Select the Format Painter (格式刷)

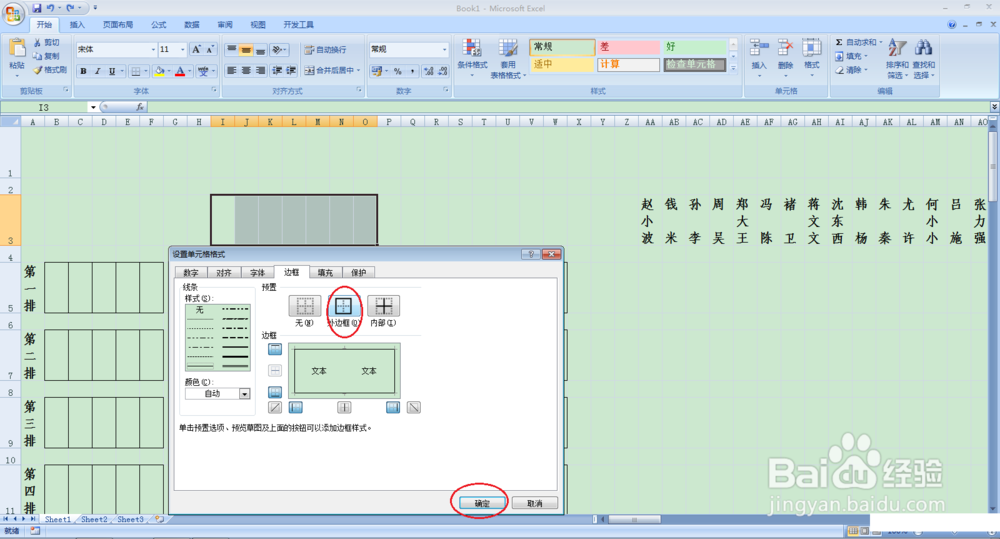pyautogui.click(x=50, y=70)
